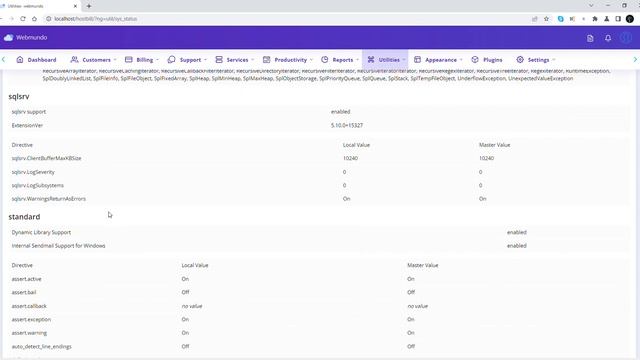Select the Dynamic Library Support row
Image resolution: width=640 pixels, height=360 pixels.
point(319,232)
